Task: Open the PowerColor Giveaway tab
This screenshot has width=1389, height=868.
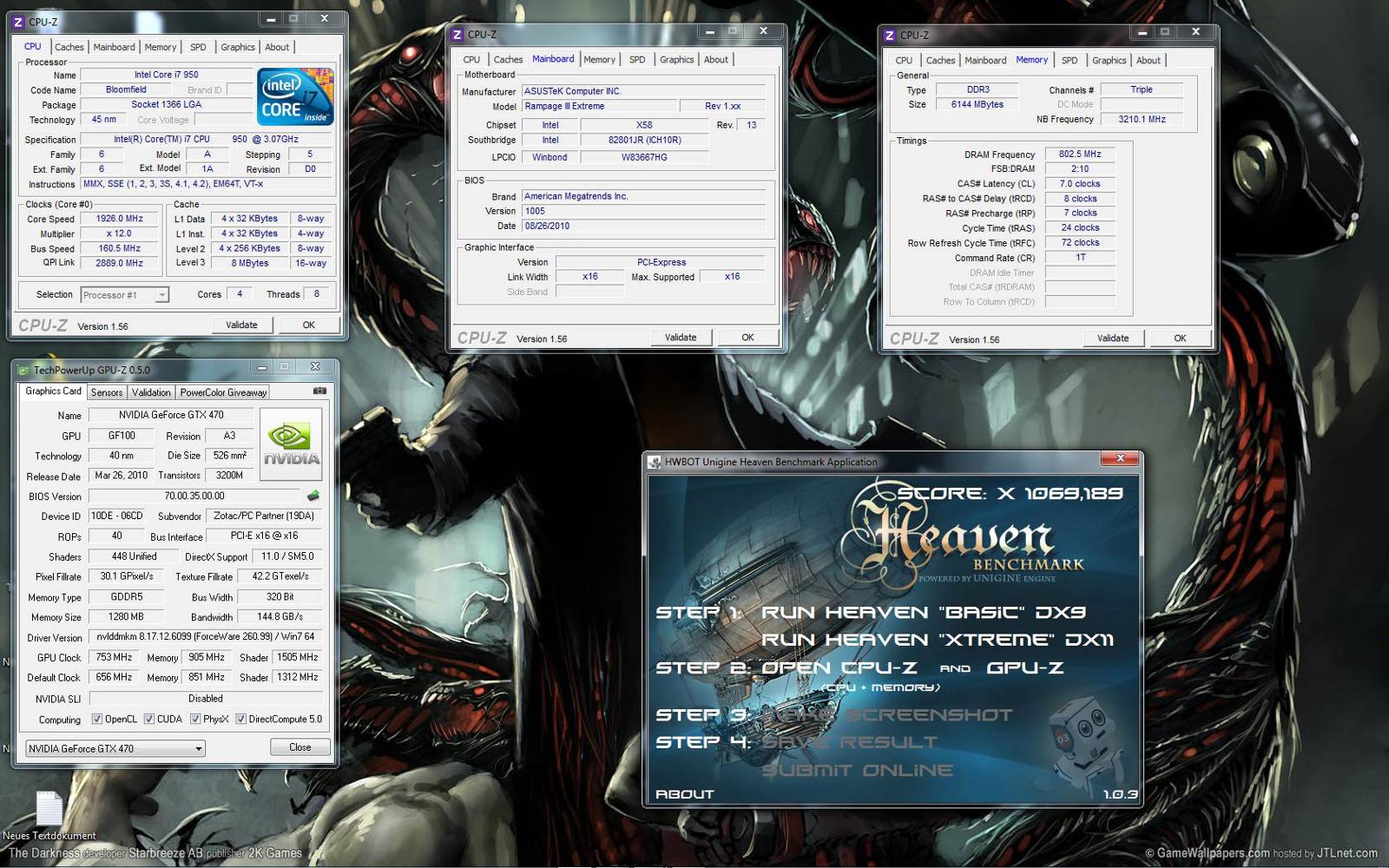Action: [x=223, y=392]
